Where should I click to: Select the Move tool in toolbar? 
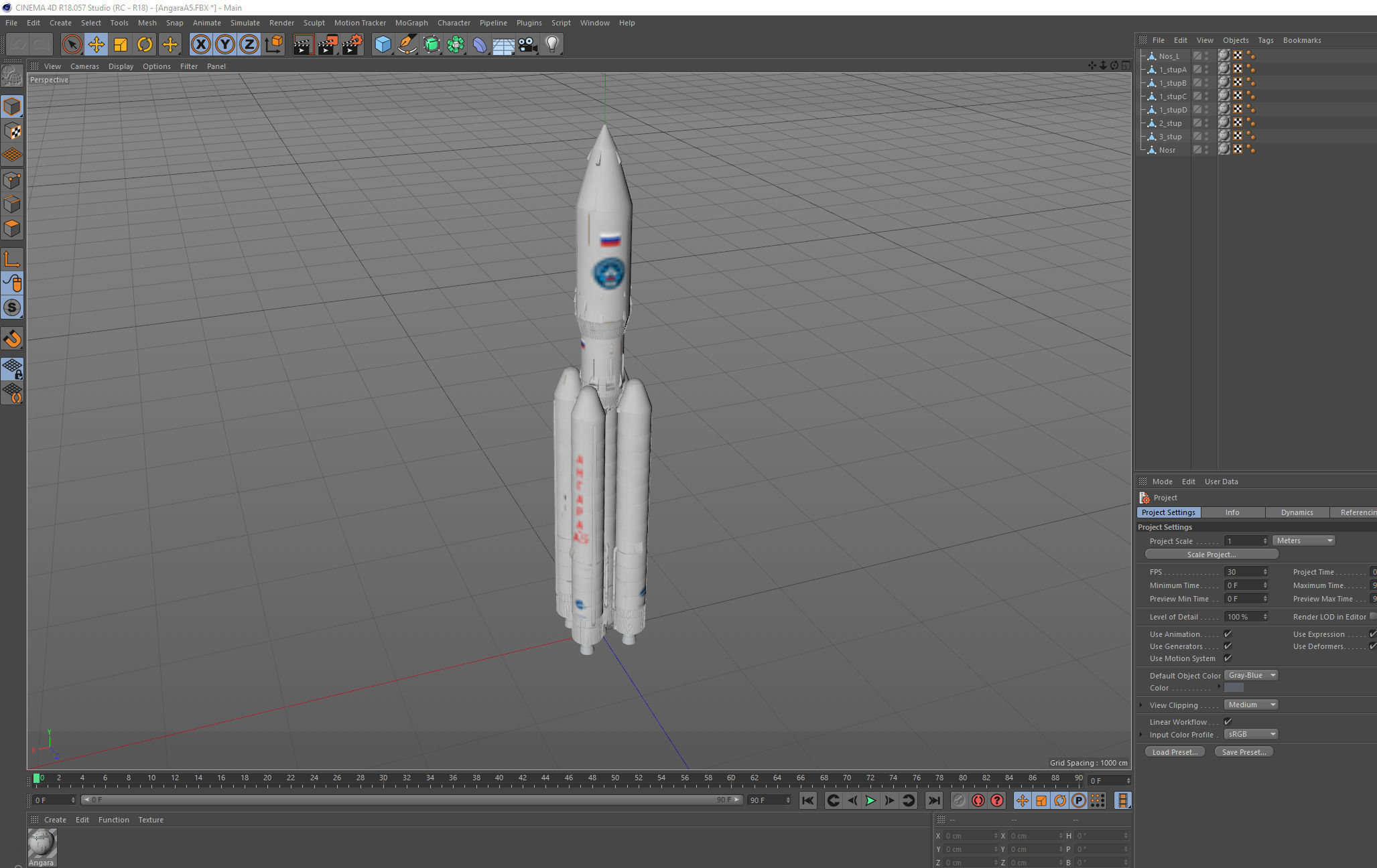tap(96, 45)
